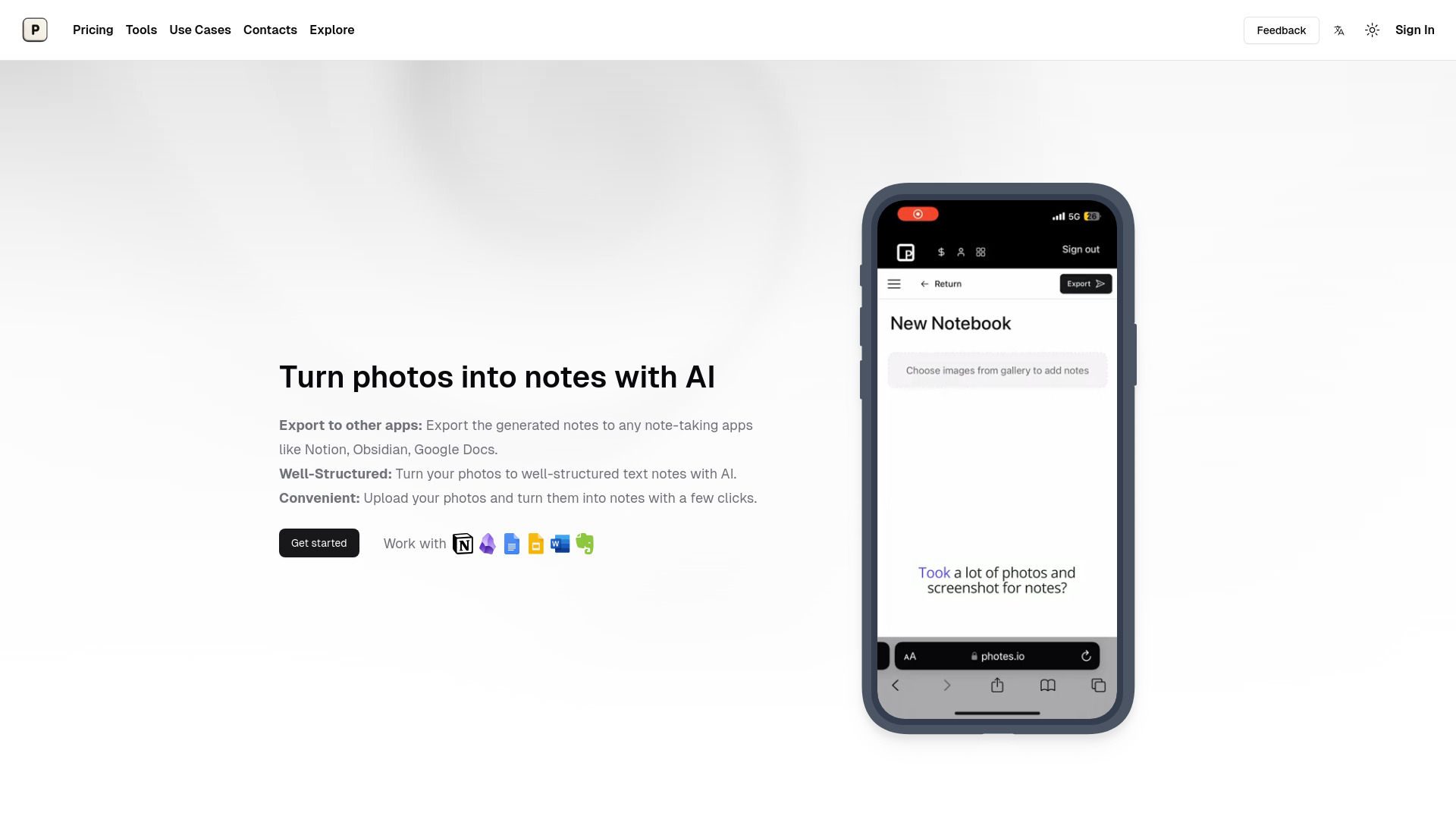Click the language/translation toggle icon
Viewport: 1456px width, 819px height.
click(1339, 30)
